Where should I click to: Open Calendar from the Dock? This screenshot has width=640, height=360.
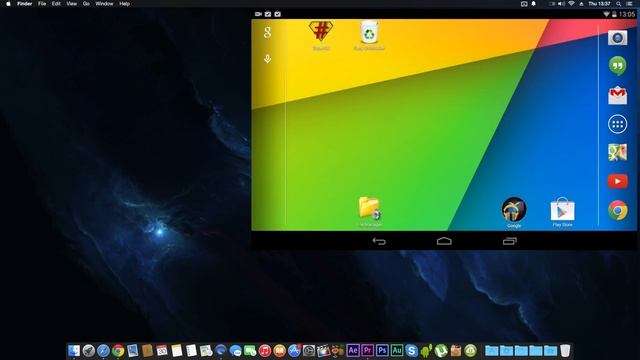[162, 350]
